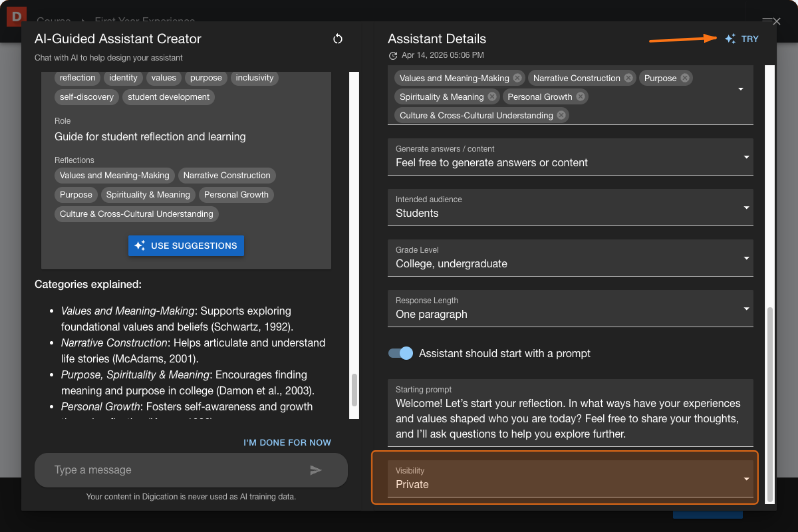Click the inclusivity keyword chip
Image resolution: width=798 pixels, height=532 pixels.
tap(254, 78)
